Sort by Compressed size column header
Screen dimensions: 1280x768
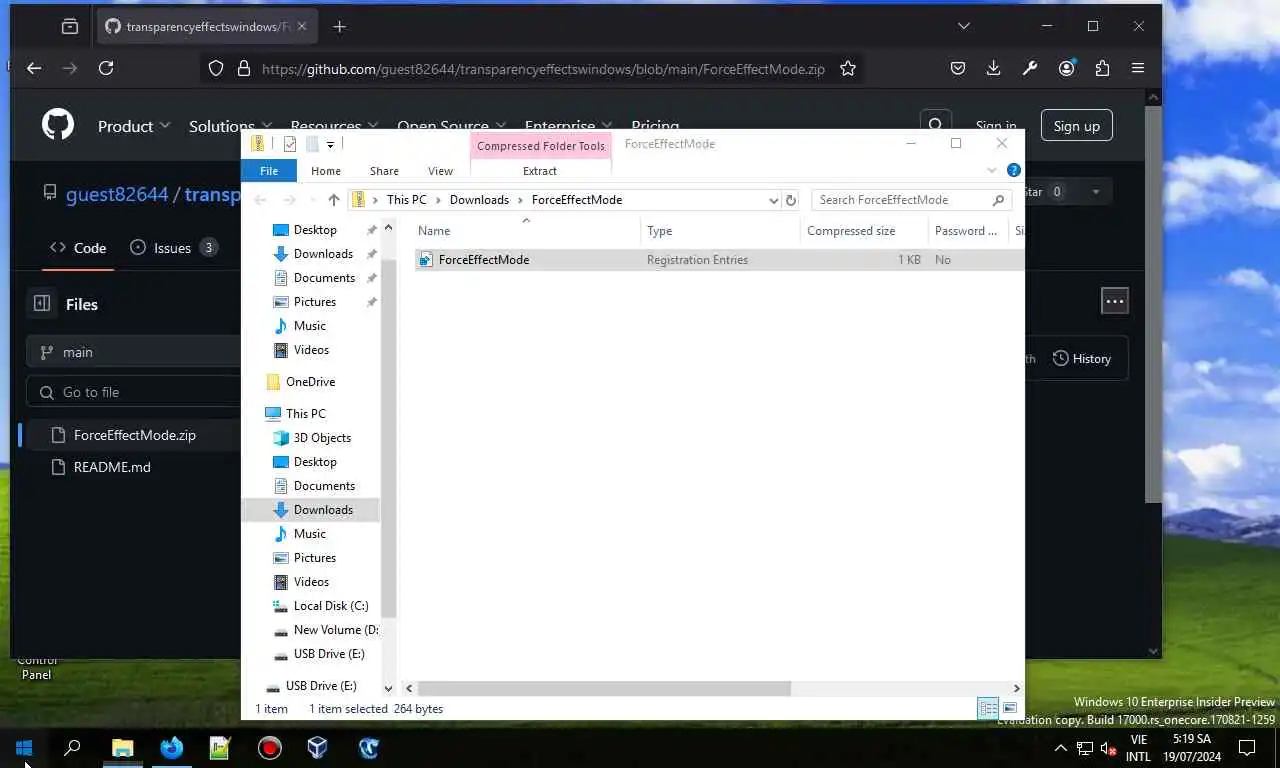pos(864,231)
